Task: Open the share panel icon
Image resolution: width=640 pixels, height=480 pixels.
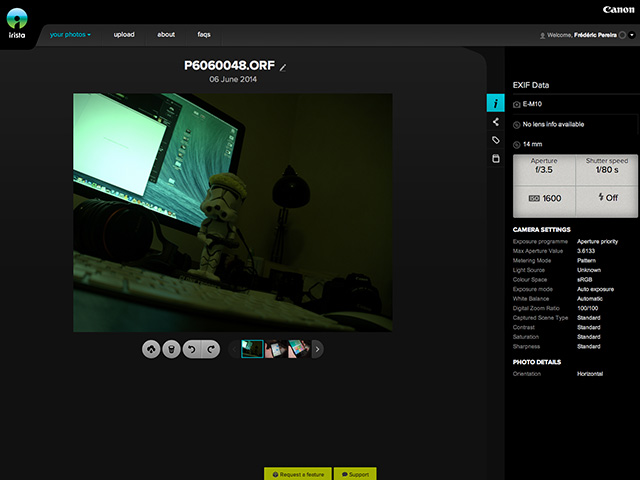Action: point(496,122)
